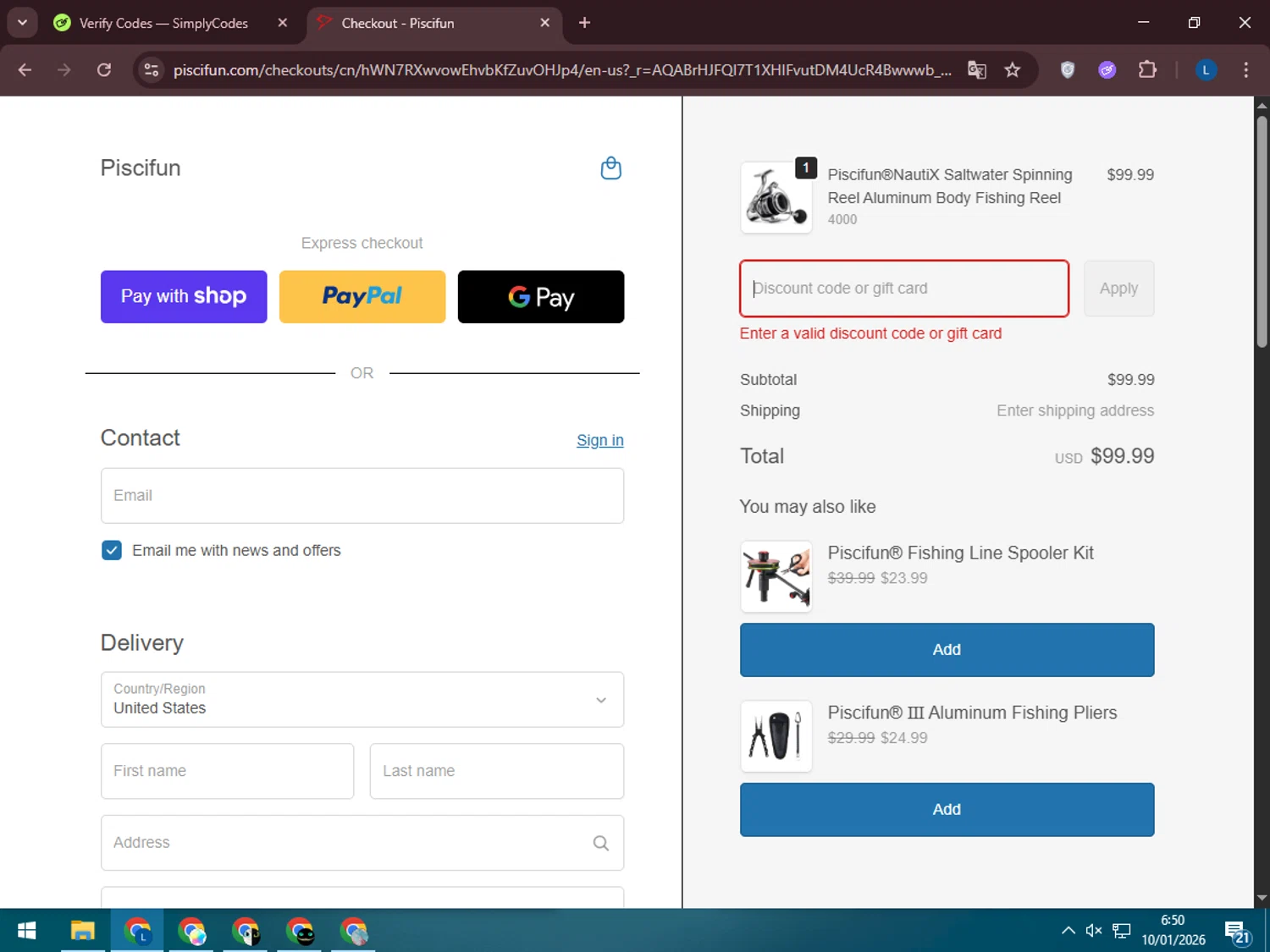Focus the browser URL address bar
Screen dimensions: 1270x952
(562, 70)
